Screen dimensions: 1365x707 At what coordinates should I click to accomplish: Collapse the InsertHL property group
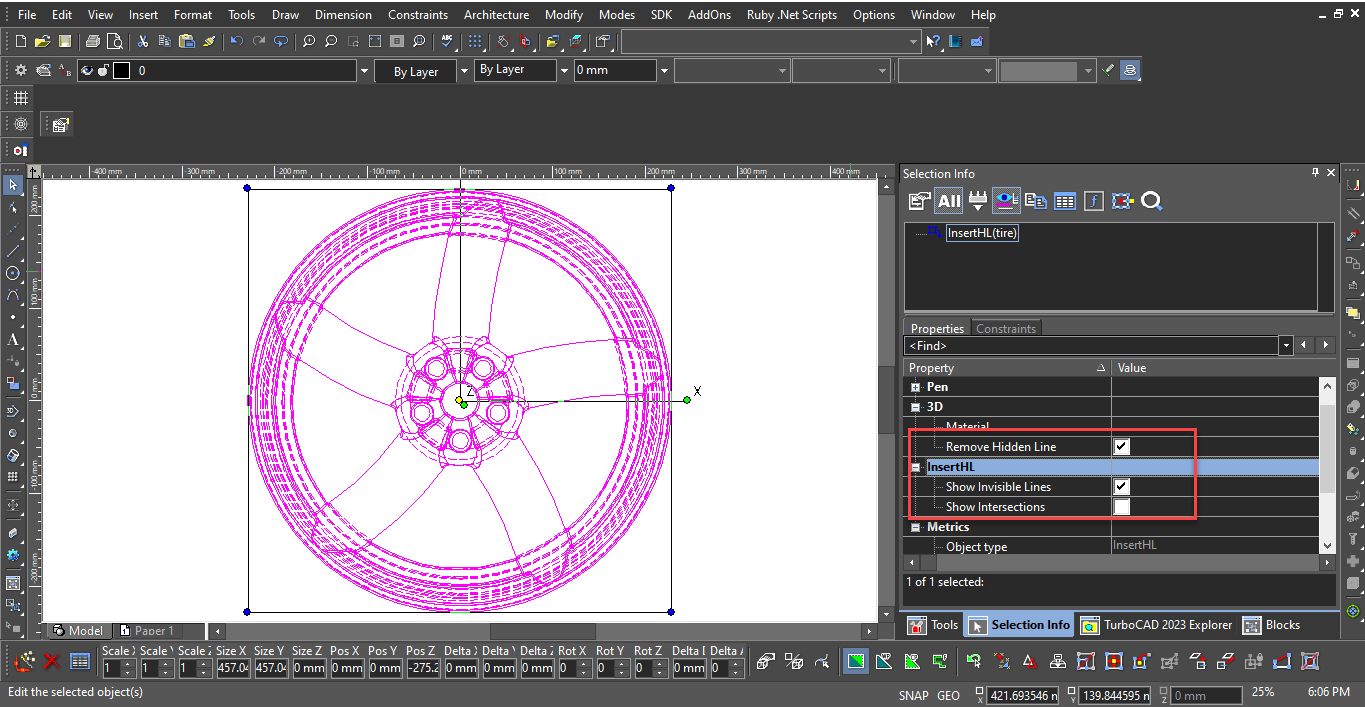click(915, 467)
